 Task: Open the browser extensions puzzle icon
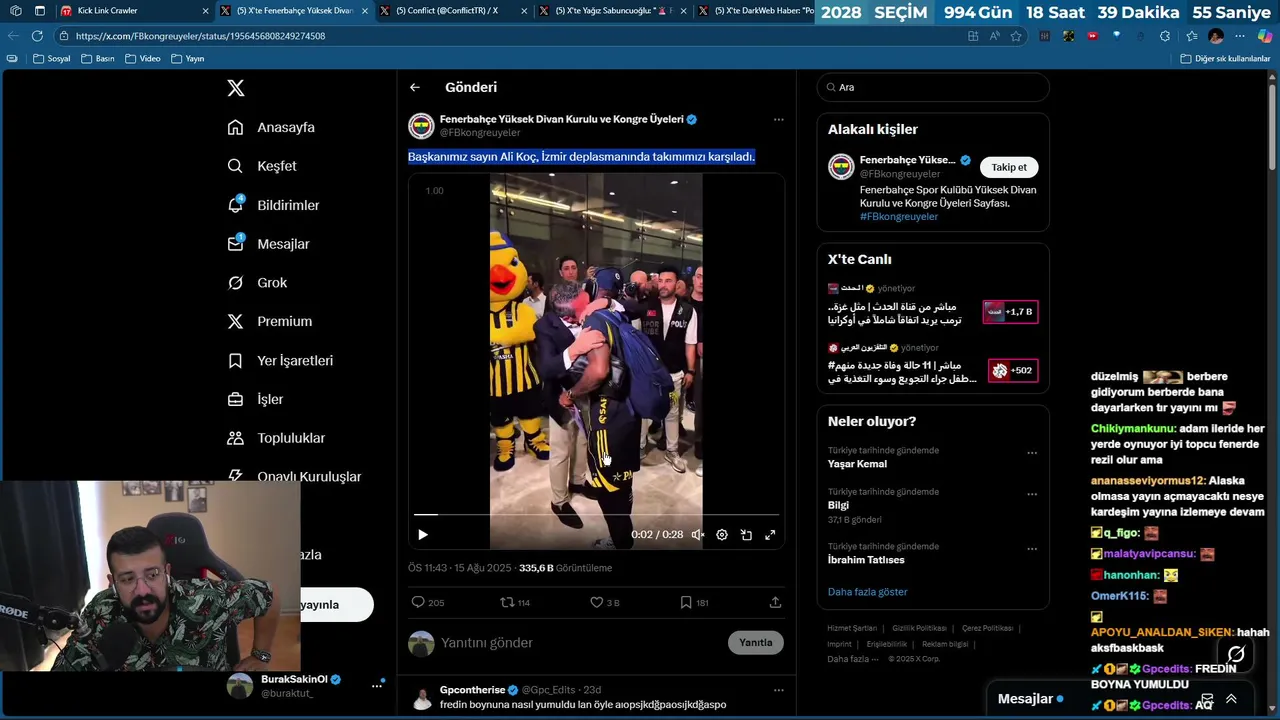tap(1166, 36)
